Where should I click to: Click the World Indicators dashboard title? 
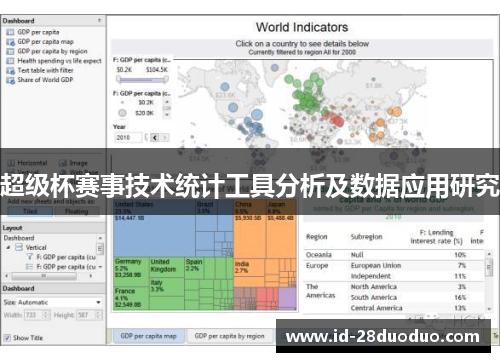pos(302,27)
